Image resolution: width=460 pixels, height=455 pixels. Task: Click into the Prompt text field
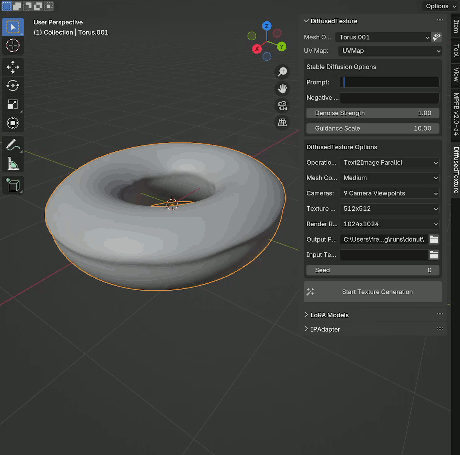coord(390,82)
